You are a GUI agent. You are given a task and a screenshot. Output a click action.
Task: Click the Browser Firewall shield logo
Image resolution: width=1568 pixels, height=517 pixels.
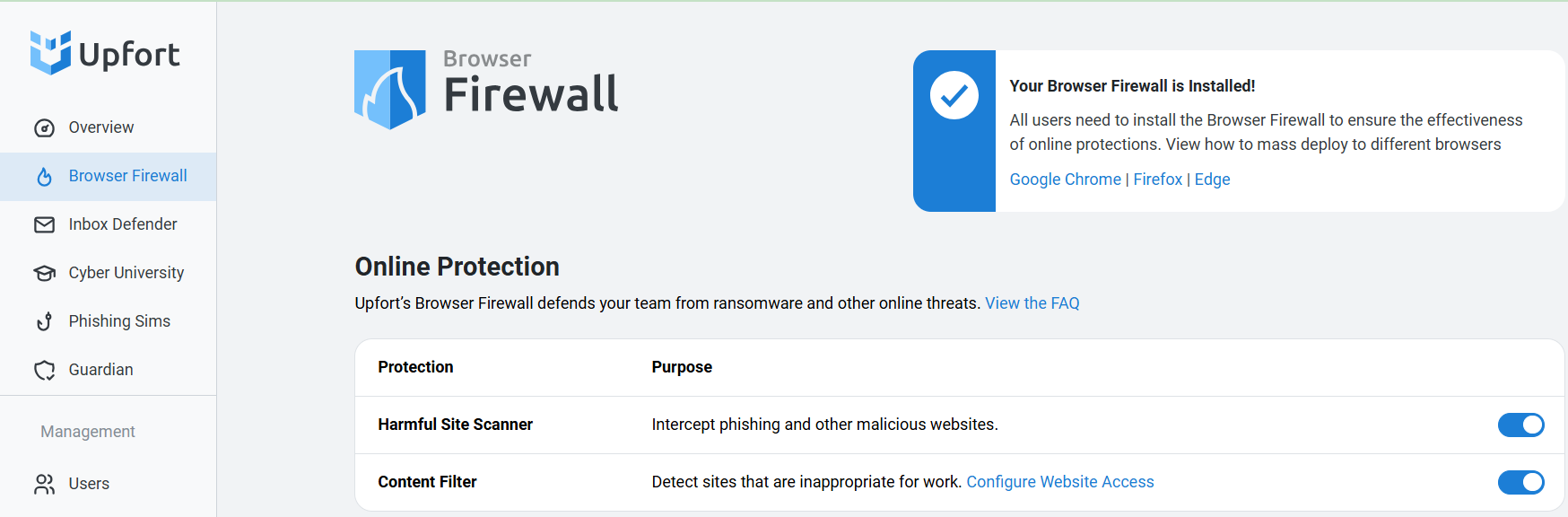(x=390, y=90)
